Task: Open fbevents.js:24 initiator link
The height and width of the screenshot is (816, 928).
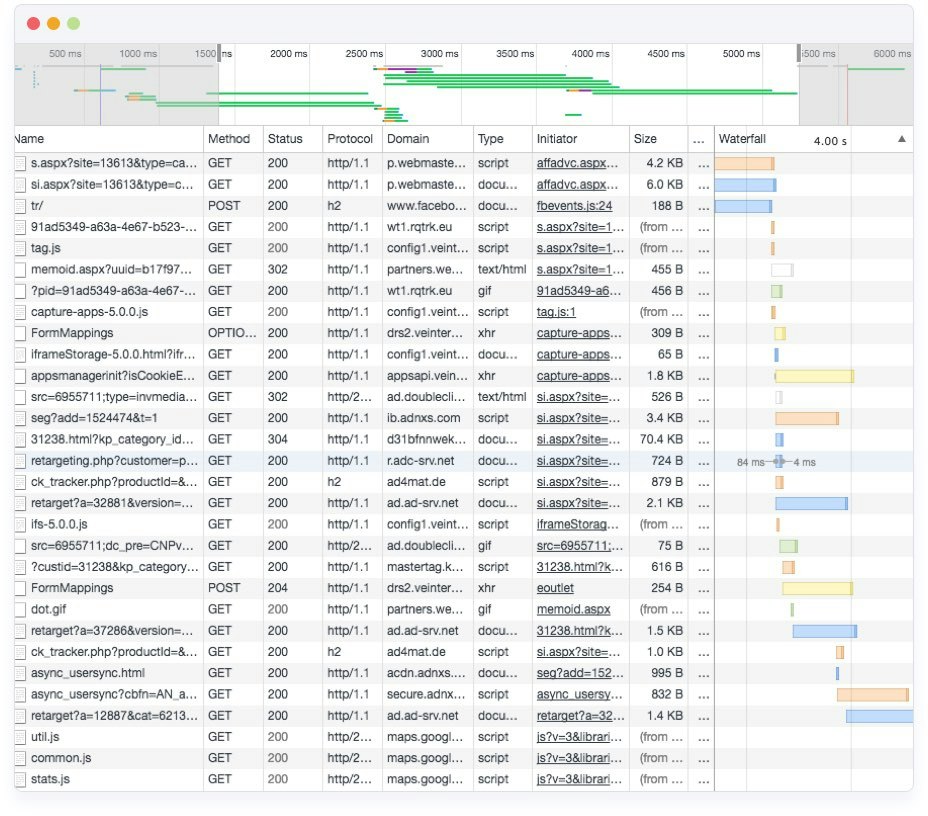Action: [x=574, y=206]
